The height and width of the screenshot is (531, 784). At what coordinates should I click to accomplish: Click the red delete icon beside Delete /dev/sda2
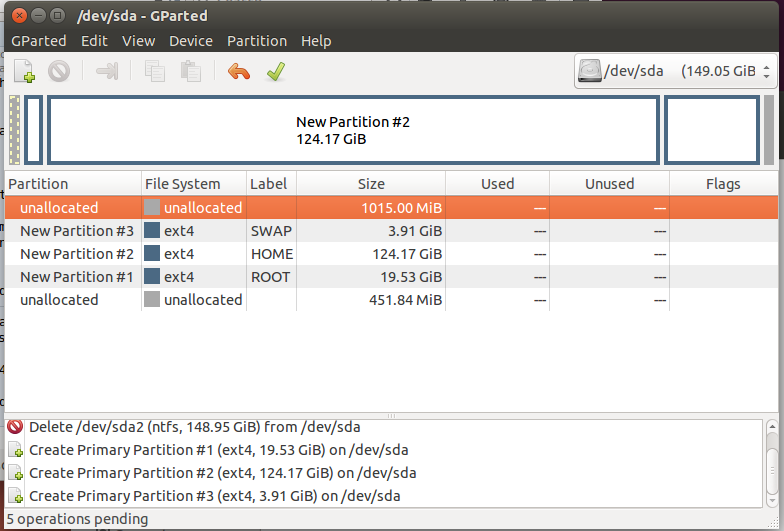(15, 426)
